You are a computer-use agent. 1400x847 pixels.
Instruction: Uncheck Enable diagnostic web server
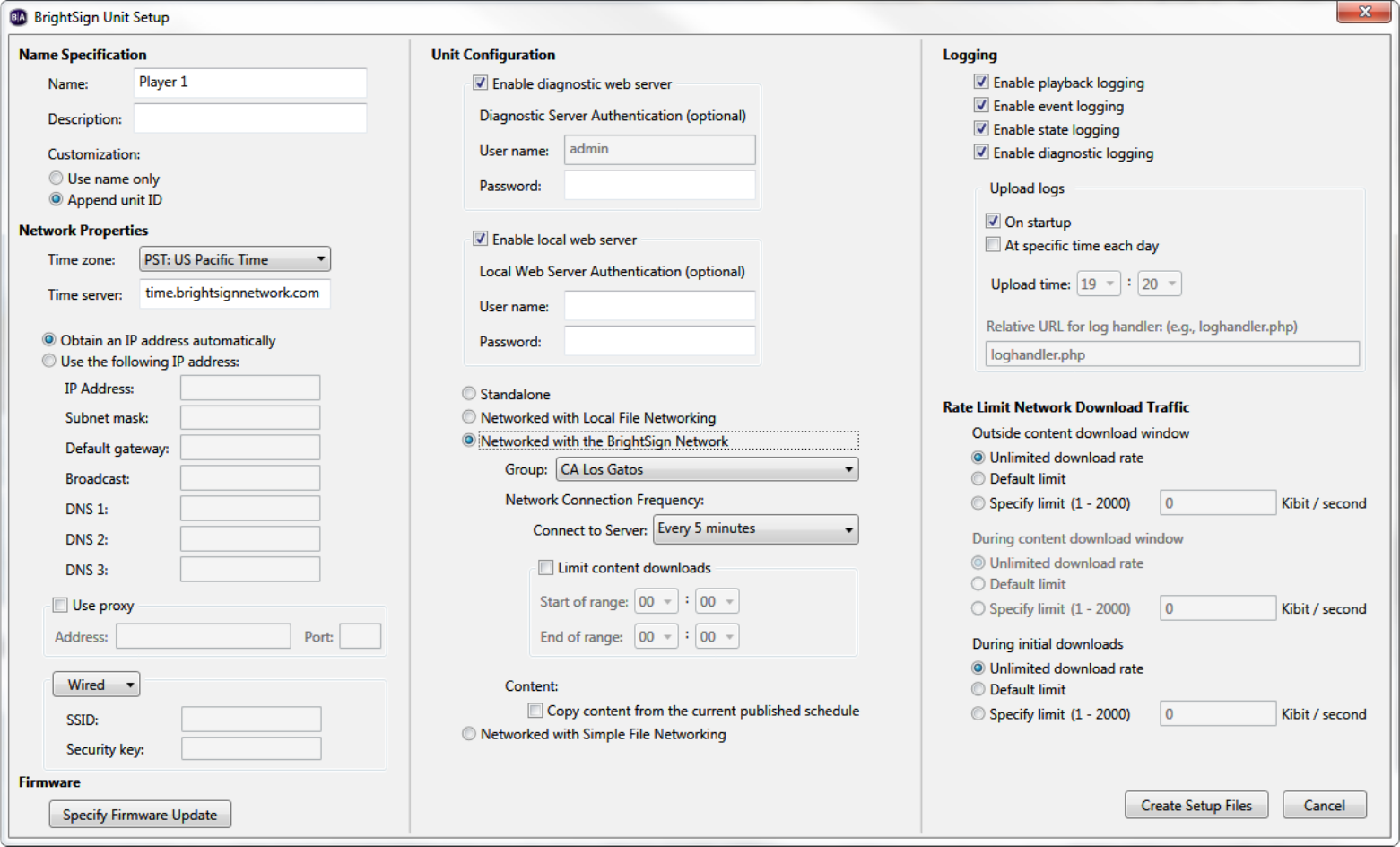pyautogui.click(x=481, y=83)
